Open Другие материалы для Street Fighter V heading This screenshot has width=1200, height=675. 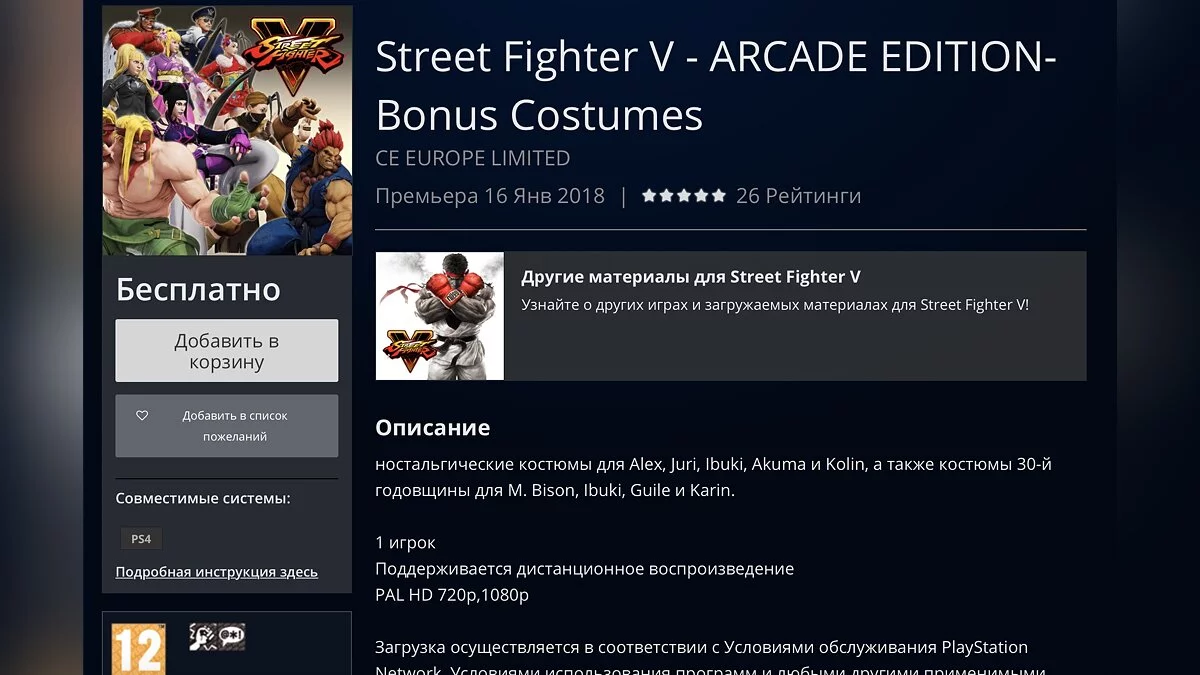691,277
